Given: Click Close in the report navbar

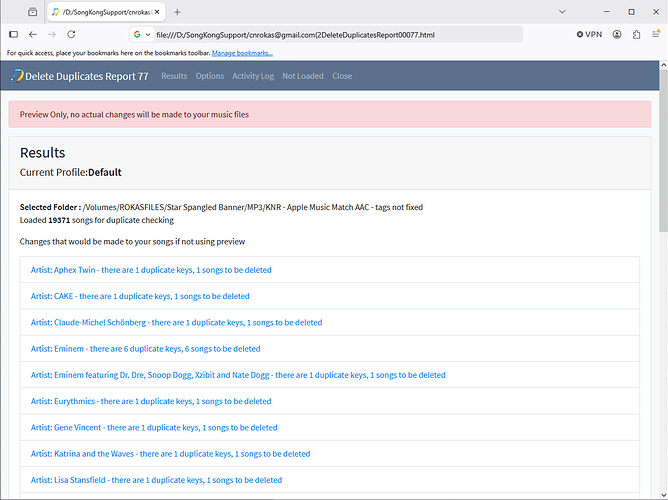Looking at the screenshot, I should [342, 76].
